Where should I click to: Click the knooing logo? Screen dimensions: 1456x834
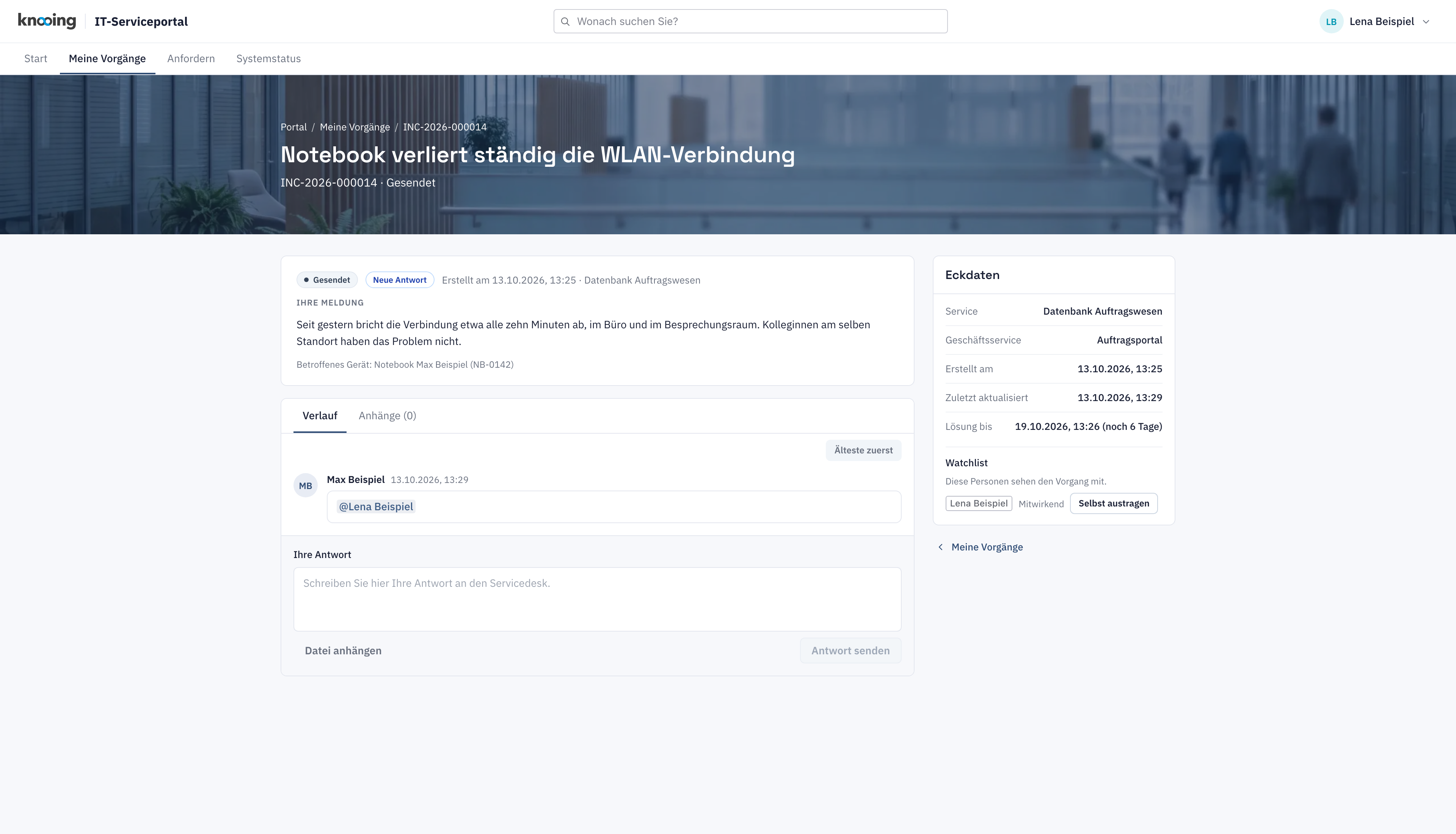47,20
